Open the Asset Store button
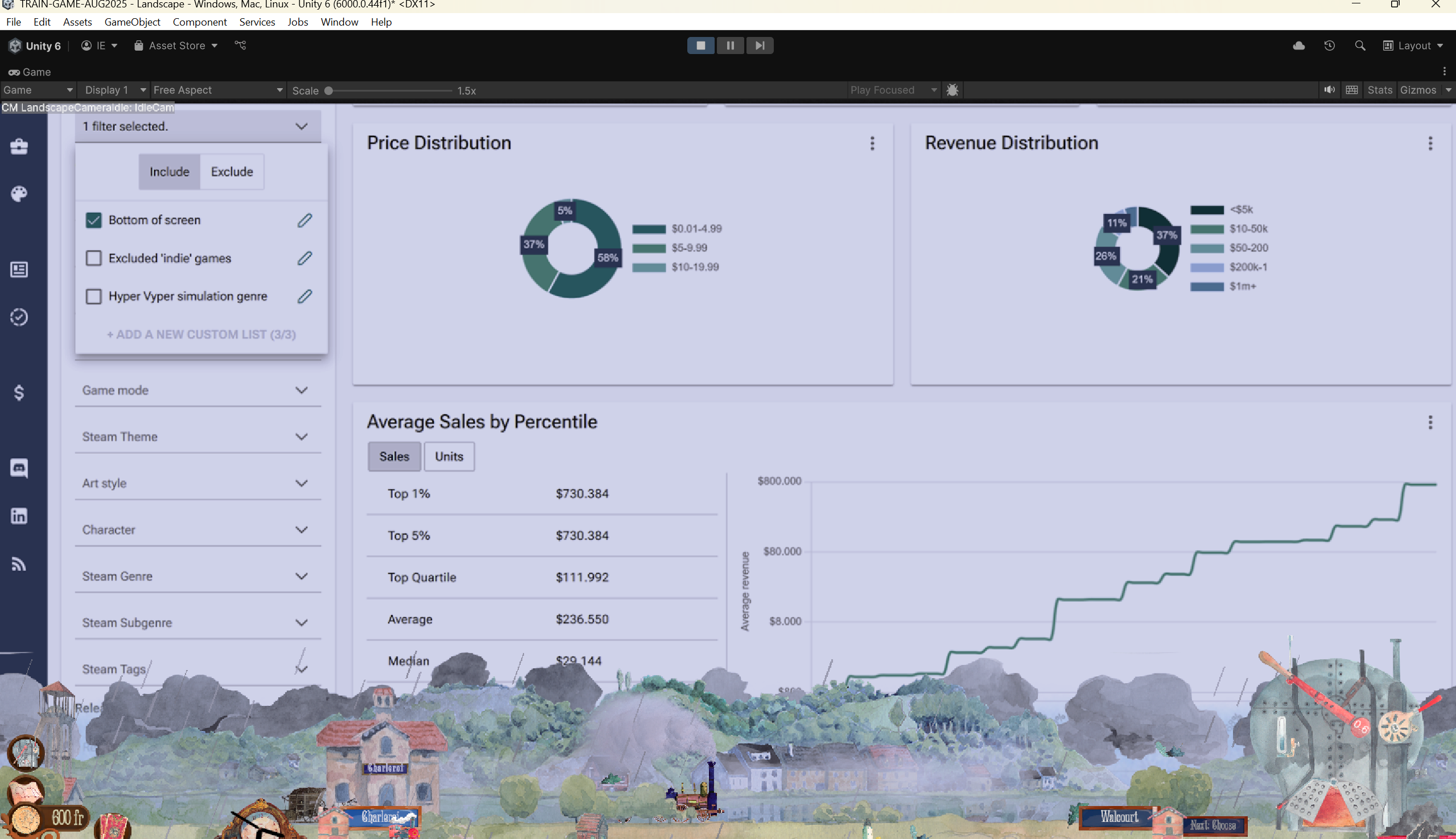1456x839 pixels. (x=176, y=46)
